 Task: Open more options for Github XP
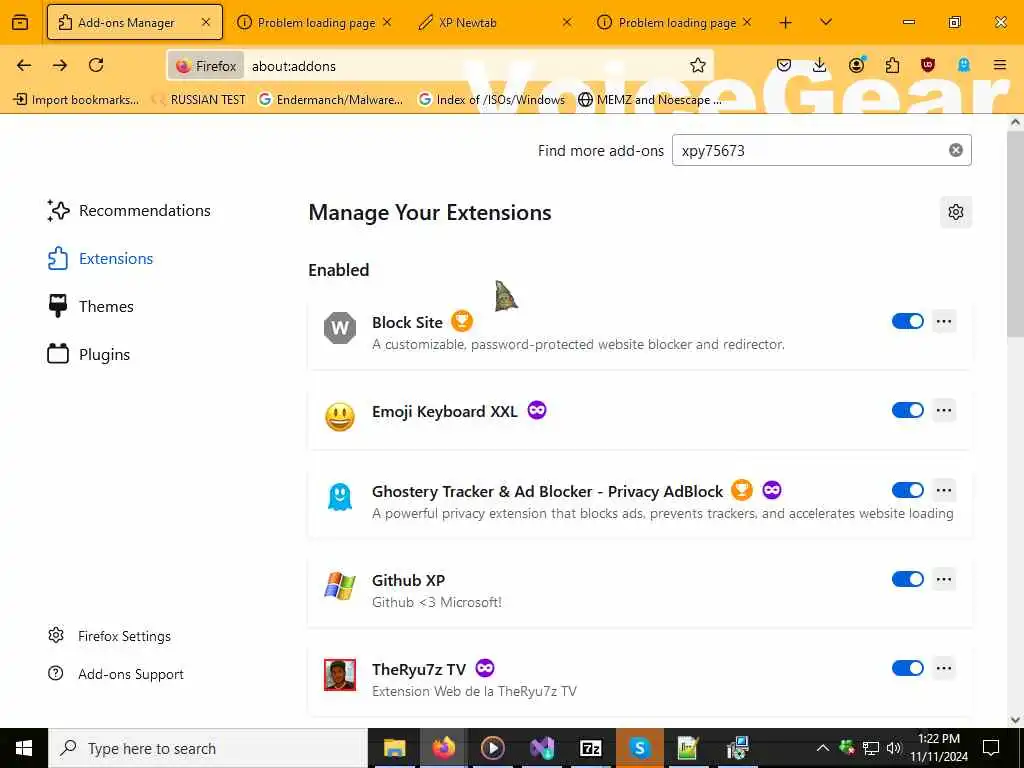[944, 579]
